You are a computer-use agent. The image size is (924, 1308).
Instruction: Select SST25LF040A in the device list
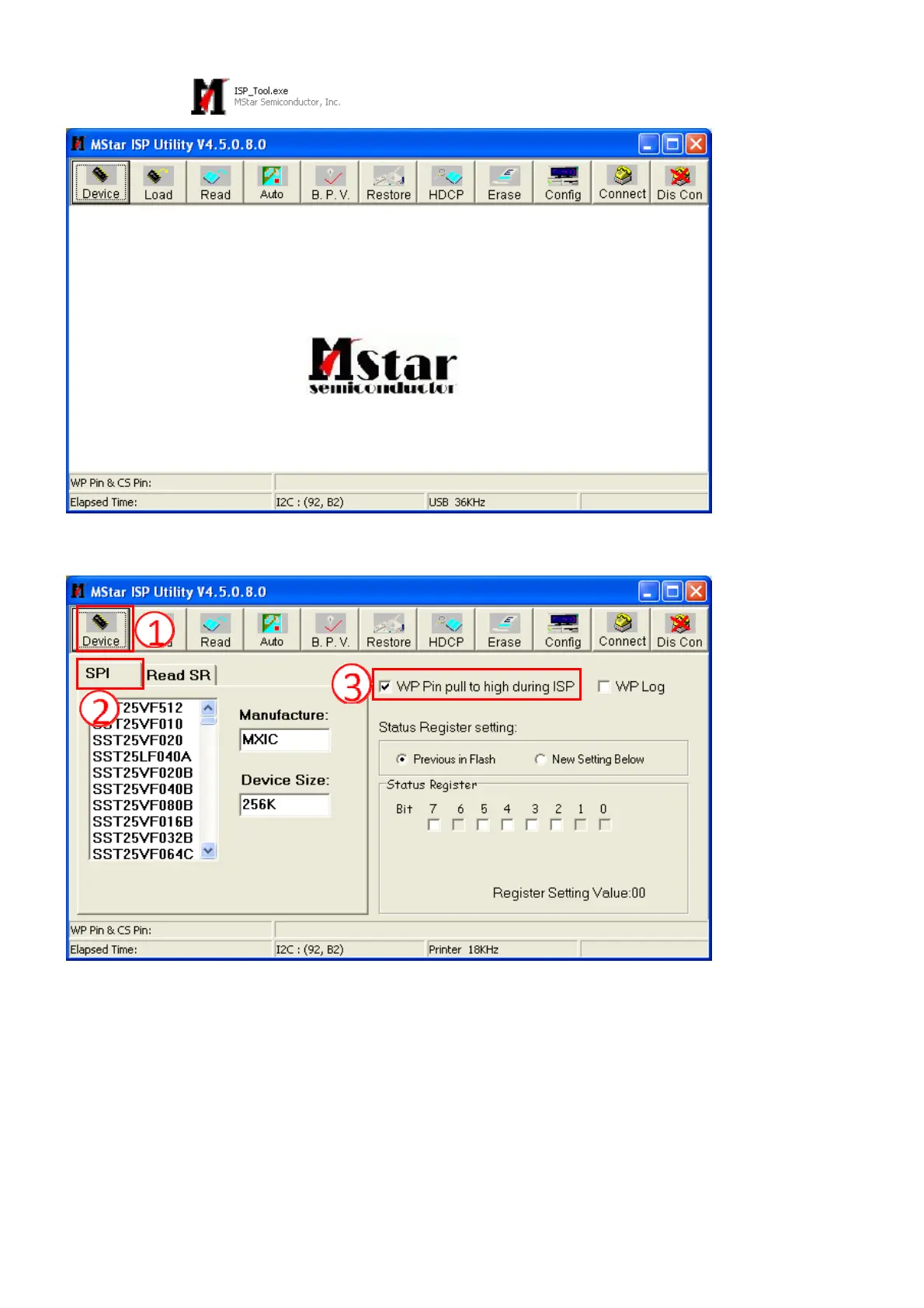(x=141, y=757)
